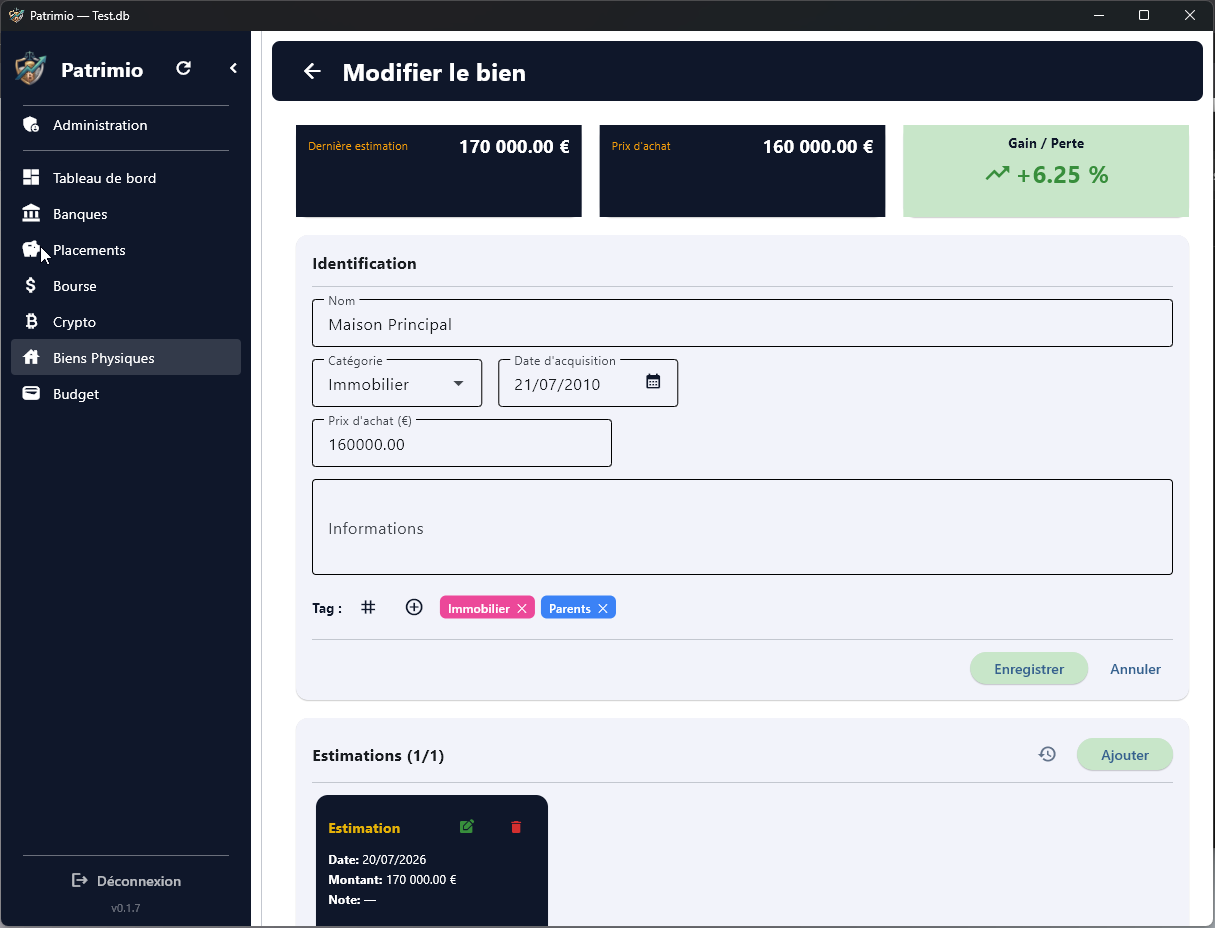Log out via Déconnexion

pos(126,881)
